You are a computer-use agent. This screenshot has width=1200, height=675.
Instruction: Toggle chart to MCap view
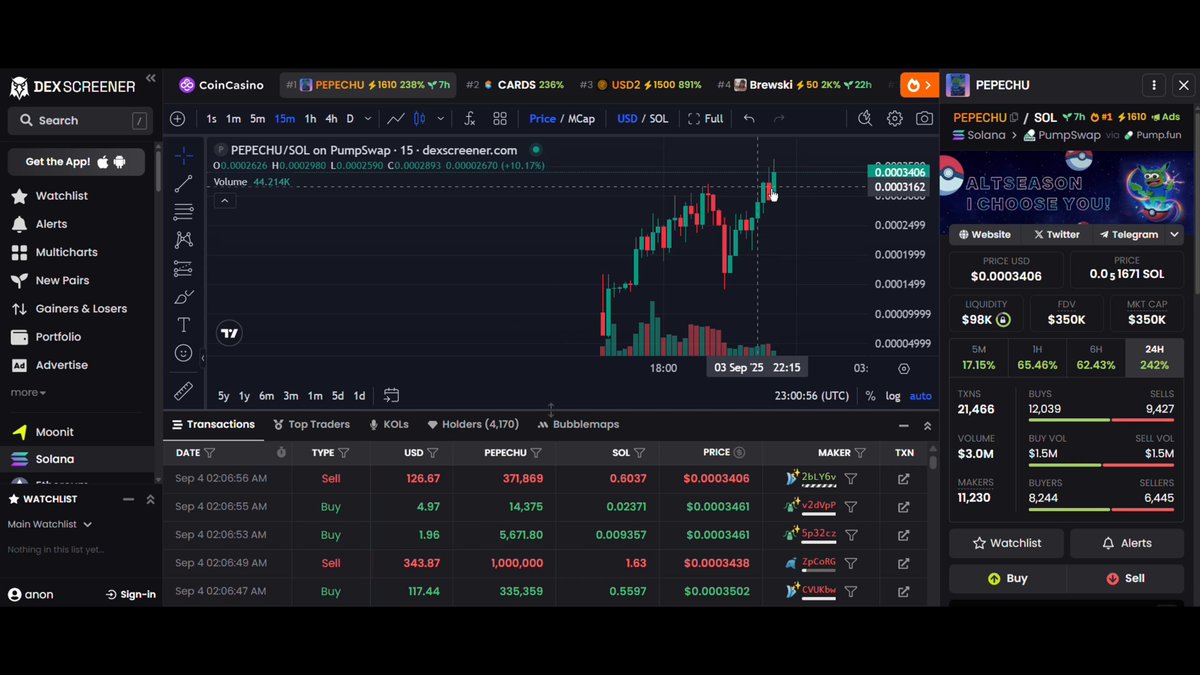tap(581, 119)
